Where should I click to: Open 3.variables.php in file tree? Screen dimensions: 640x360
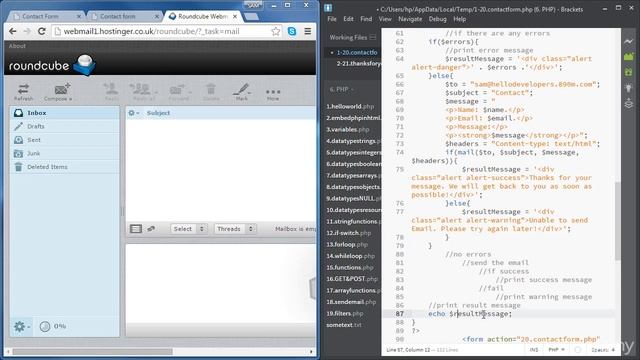coord(348,129)
